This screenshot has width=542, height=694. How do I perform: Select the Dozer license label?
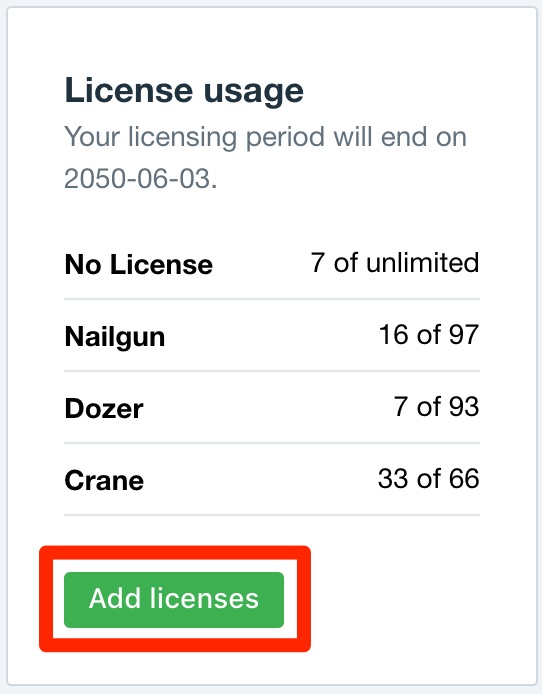point(104,409)
